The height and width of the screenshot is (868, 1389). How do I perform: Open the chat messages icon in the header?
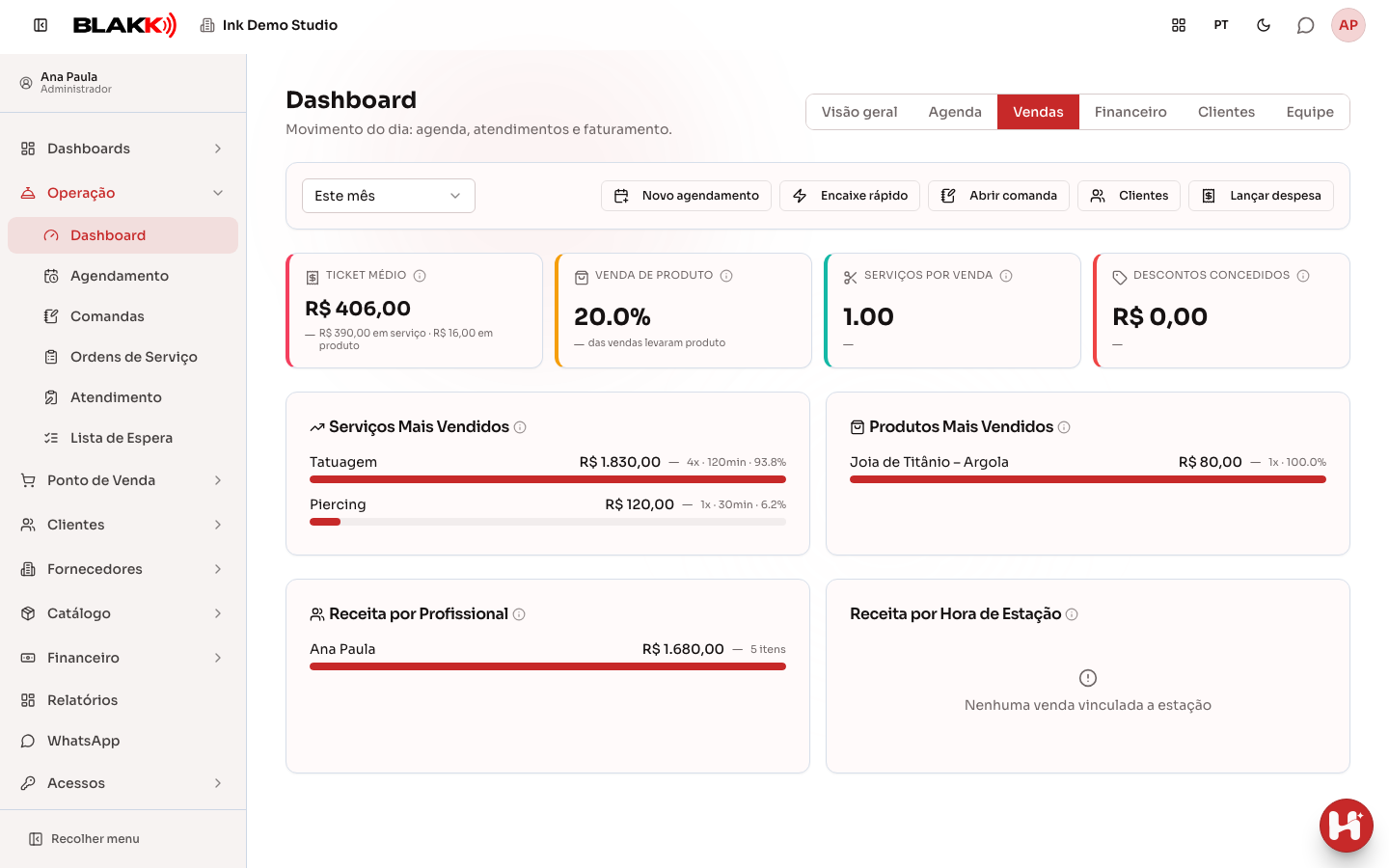tap(1306, 25)
